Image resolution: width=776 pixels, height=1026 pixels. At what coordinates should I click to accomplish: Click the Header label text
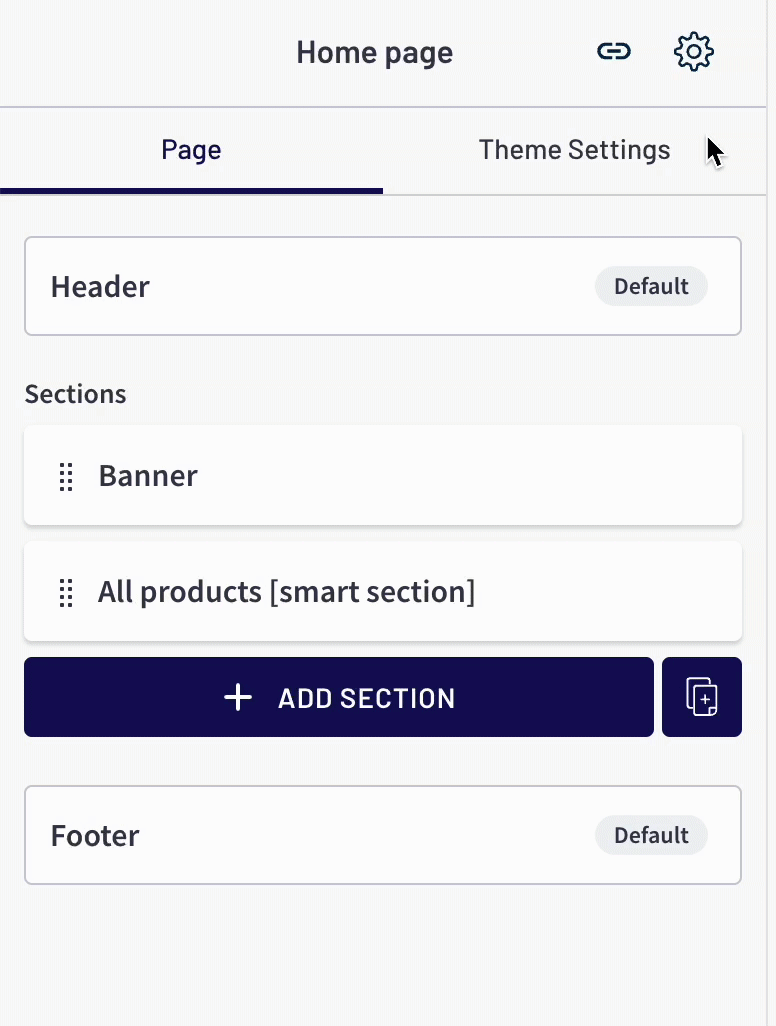100,287
